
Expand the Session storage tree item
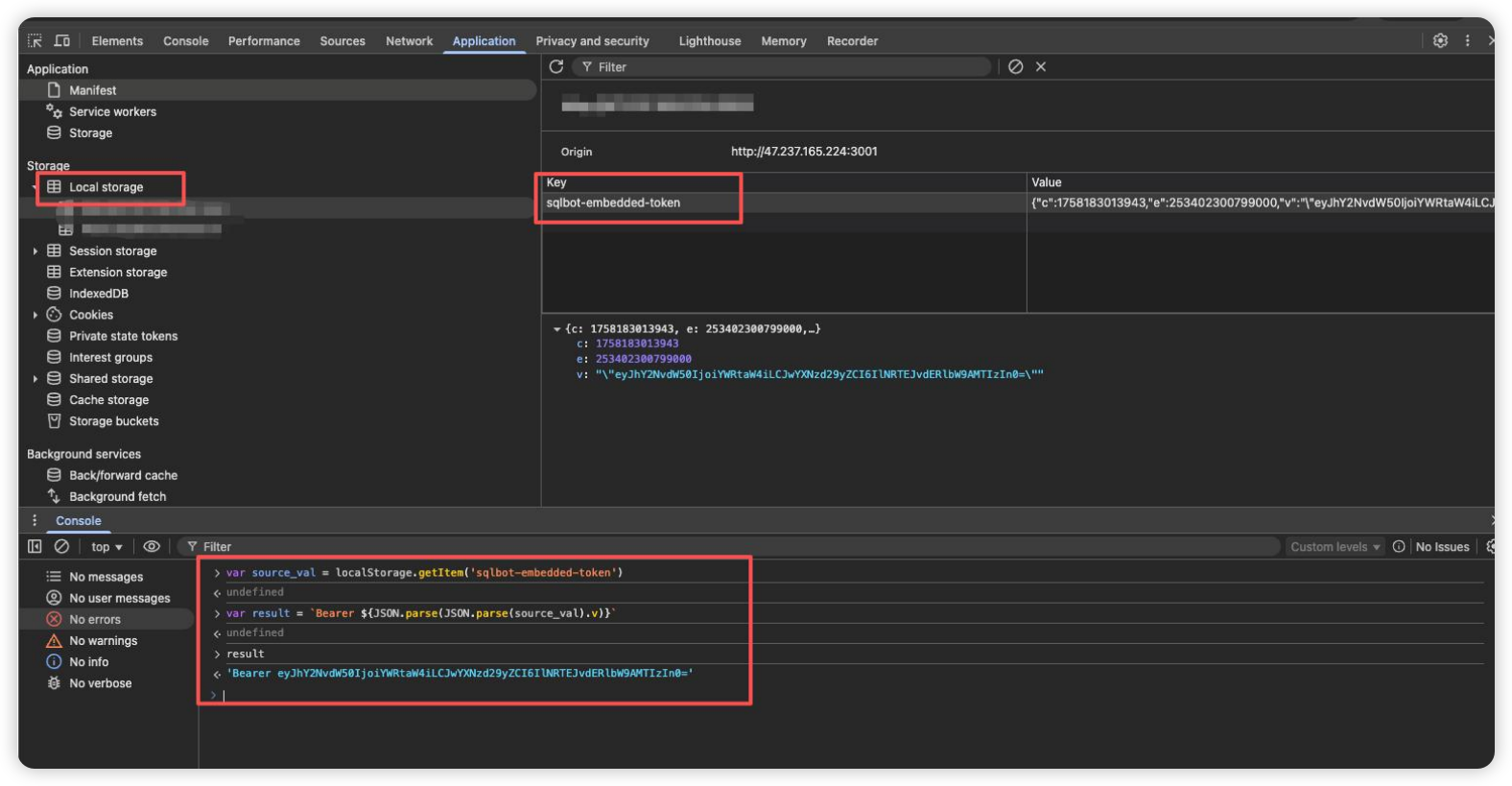pyautogui.click(x=35, y=251)
